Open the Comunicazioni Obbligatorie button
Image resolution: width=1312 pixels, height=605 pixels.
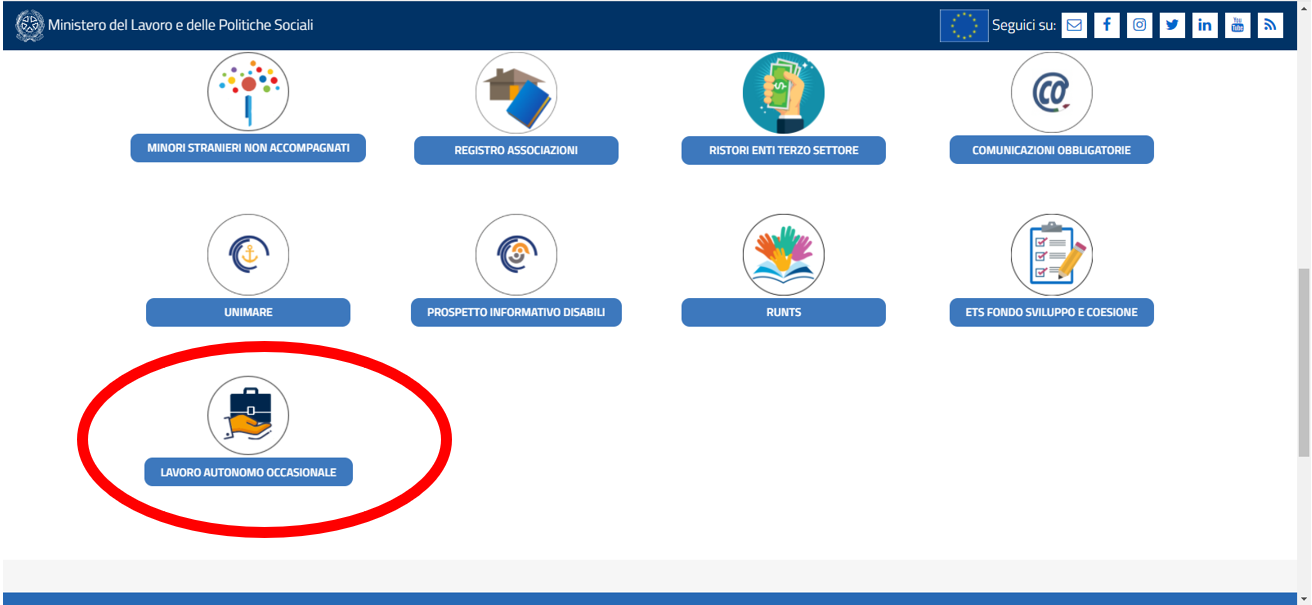[1051, 150]
